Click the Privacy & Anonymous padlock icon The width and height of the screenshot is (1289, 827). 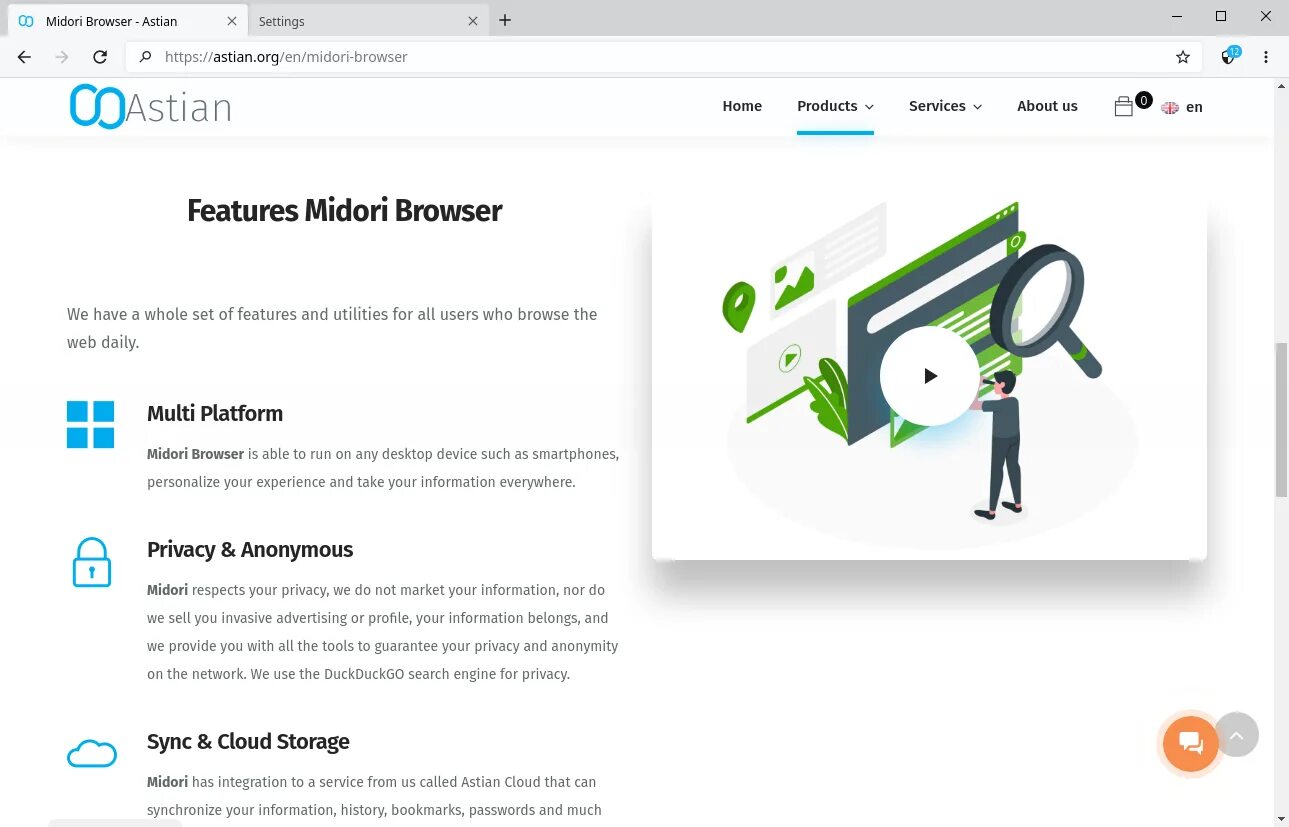pos(91,562)
